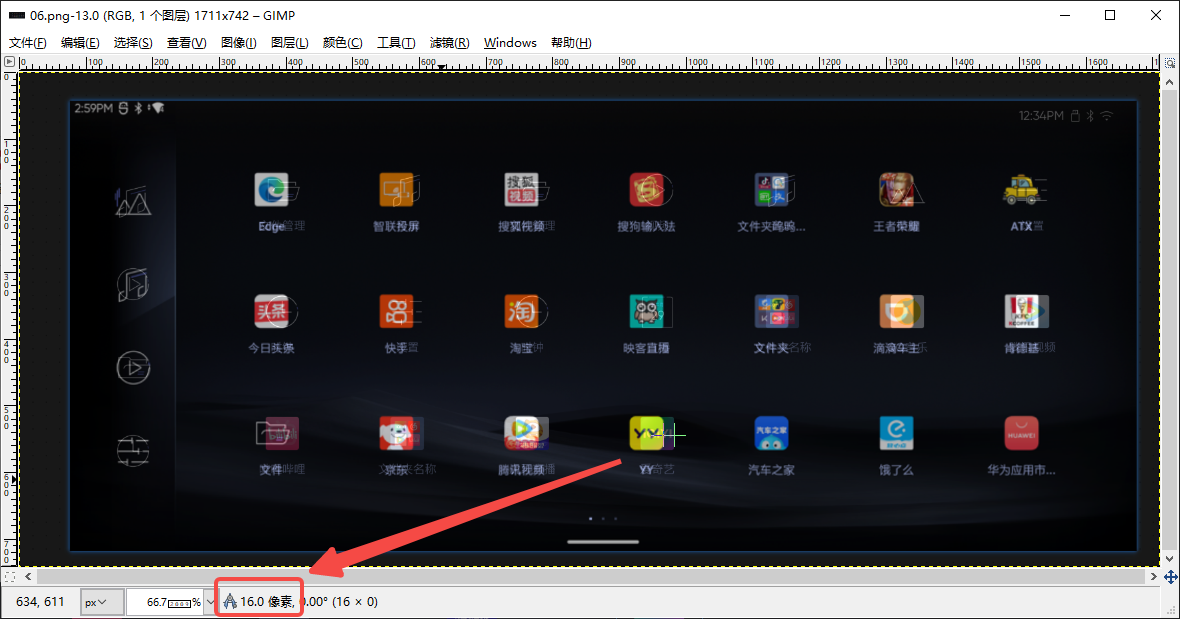Click the 今日头条 app icon

272,311
